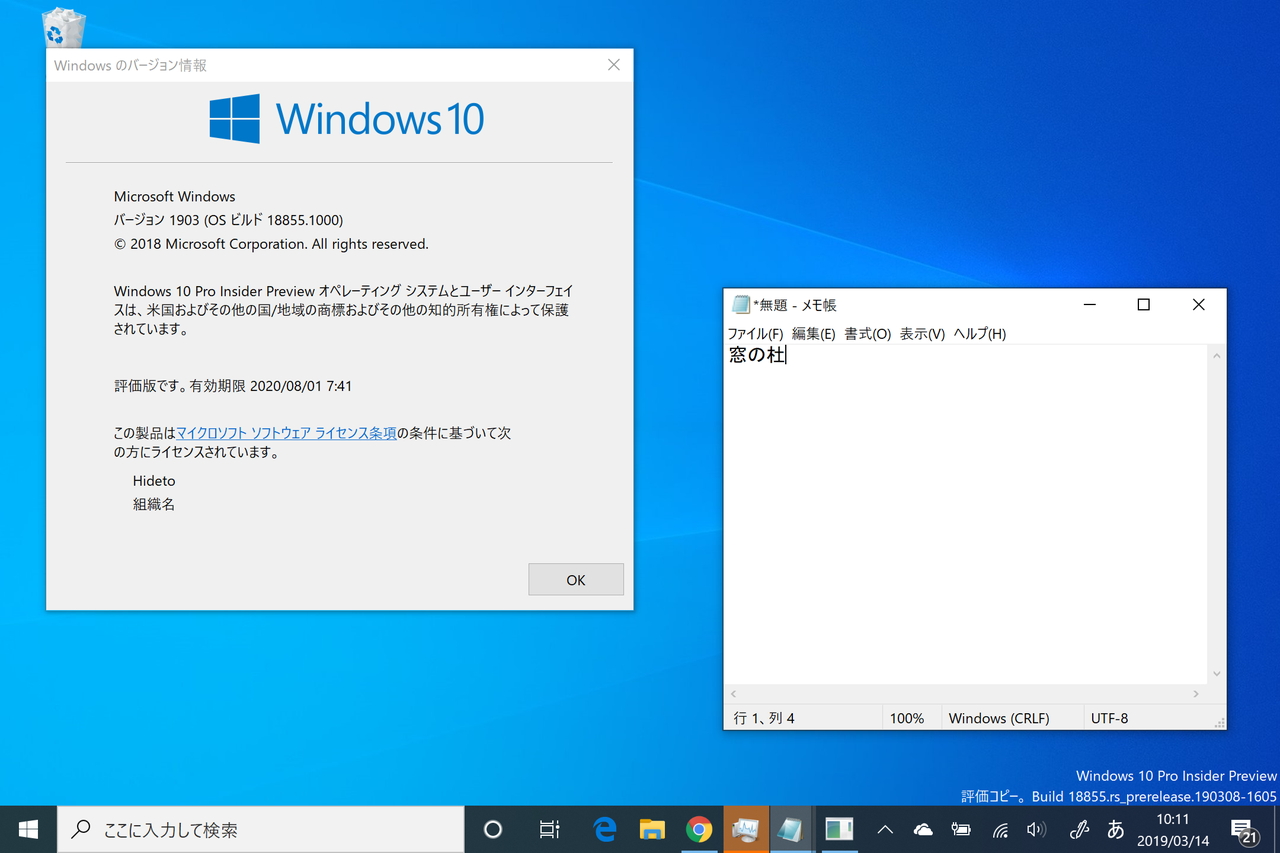Open File Explorer from the taskbar
Screen dimensions: 1280x853
652,829
